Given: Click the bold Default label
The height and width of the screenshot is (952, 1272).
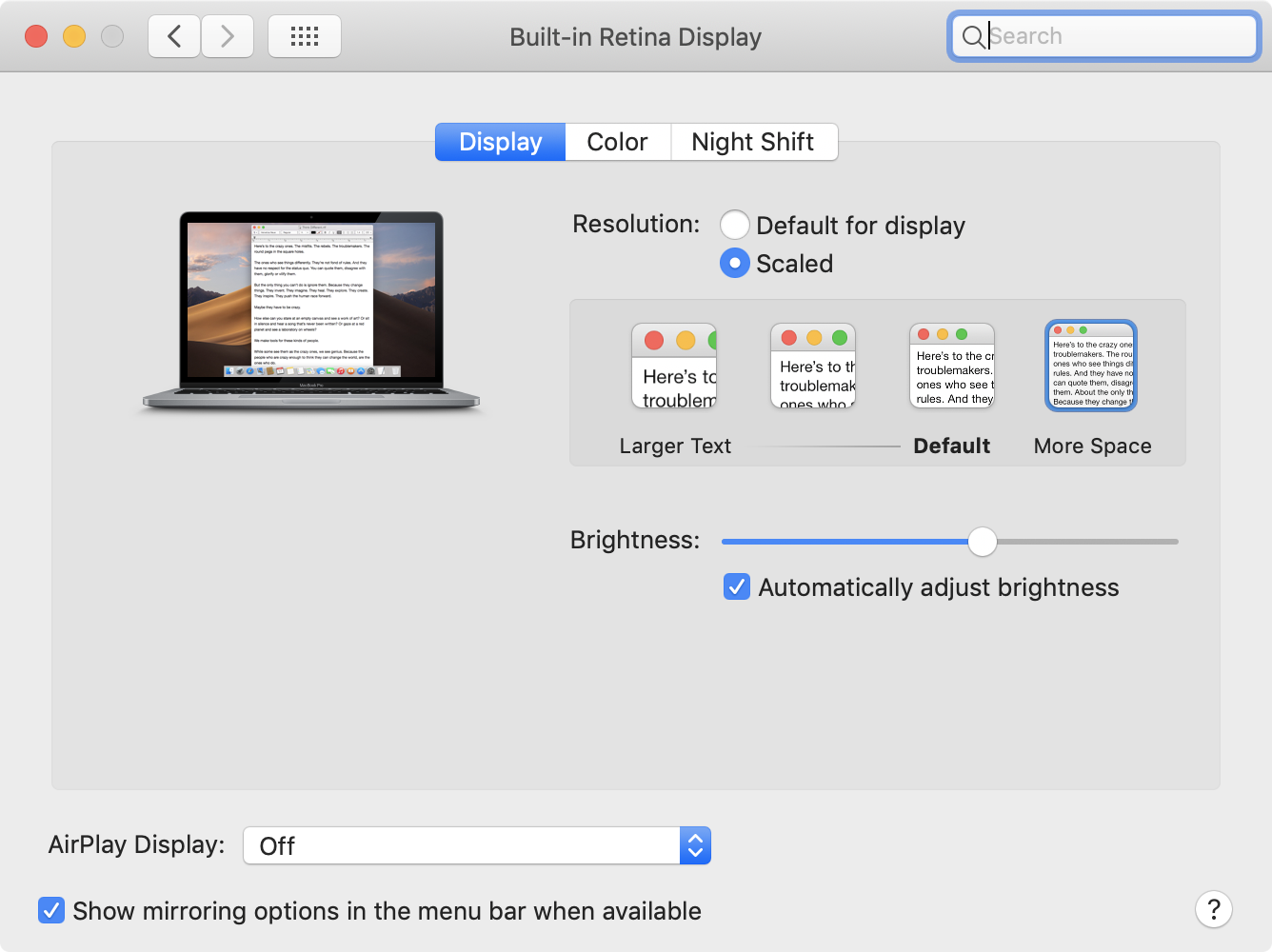Looking at the screenshot, I should click(x=952, y=446).
